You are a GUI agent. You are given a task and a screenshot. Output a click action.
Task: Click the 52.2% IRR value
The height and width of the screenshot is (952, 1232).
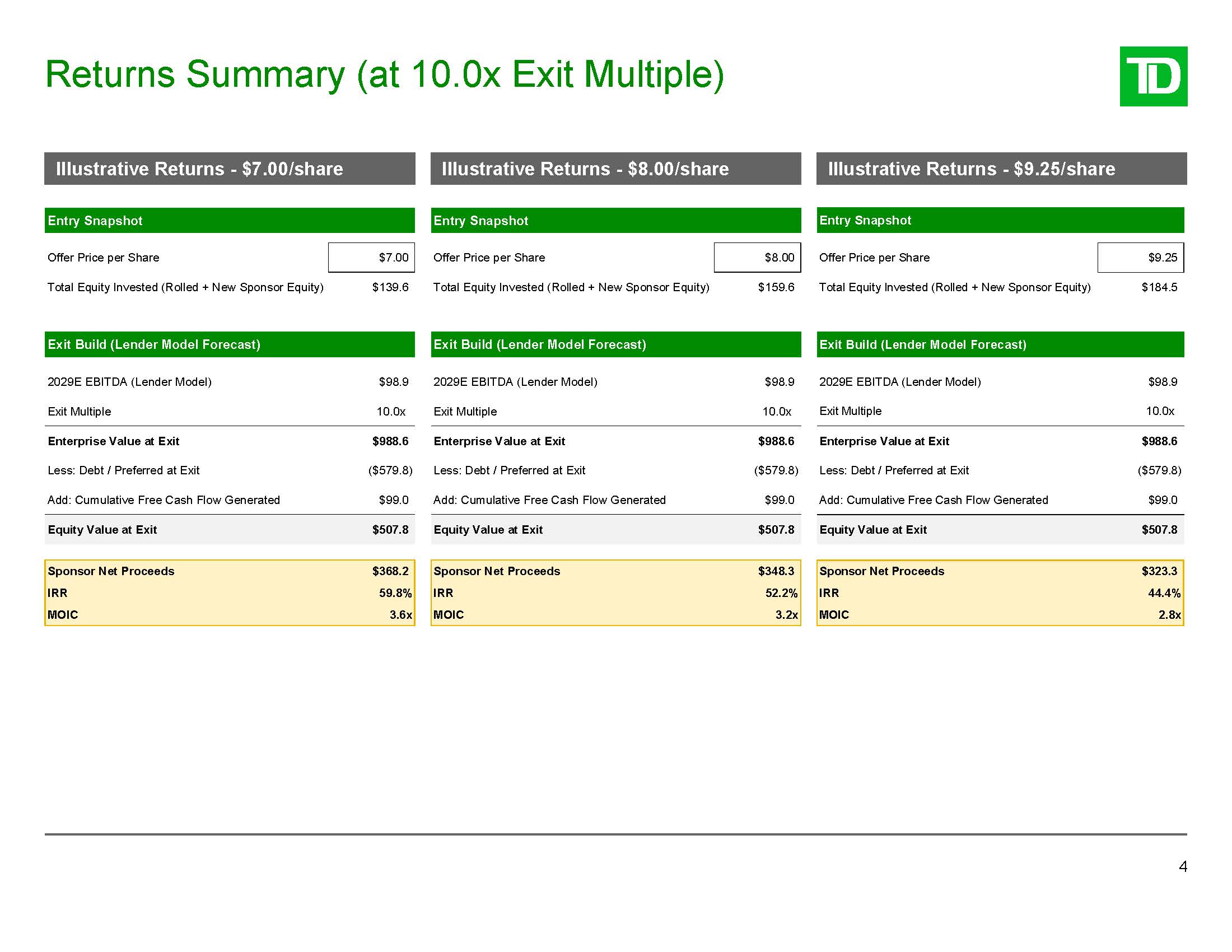pos(781,593)
